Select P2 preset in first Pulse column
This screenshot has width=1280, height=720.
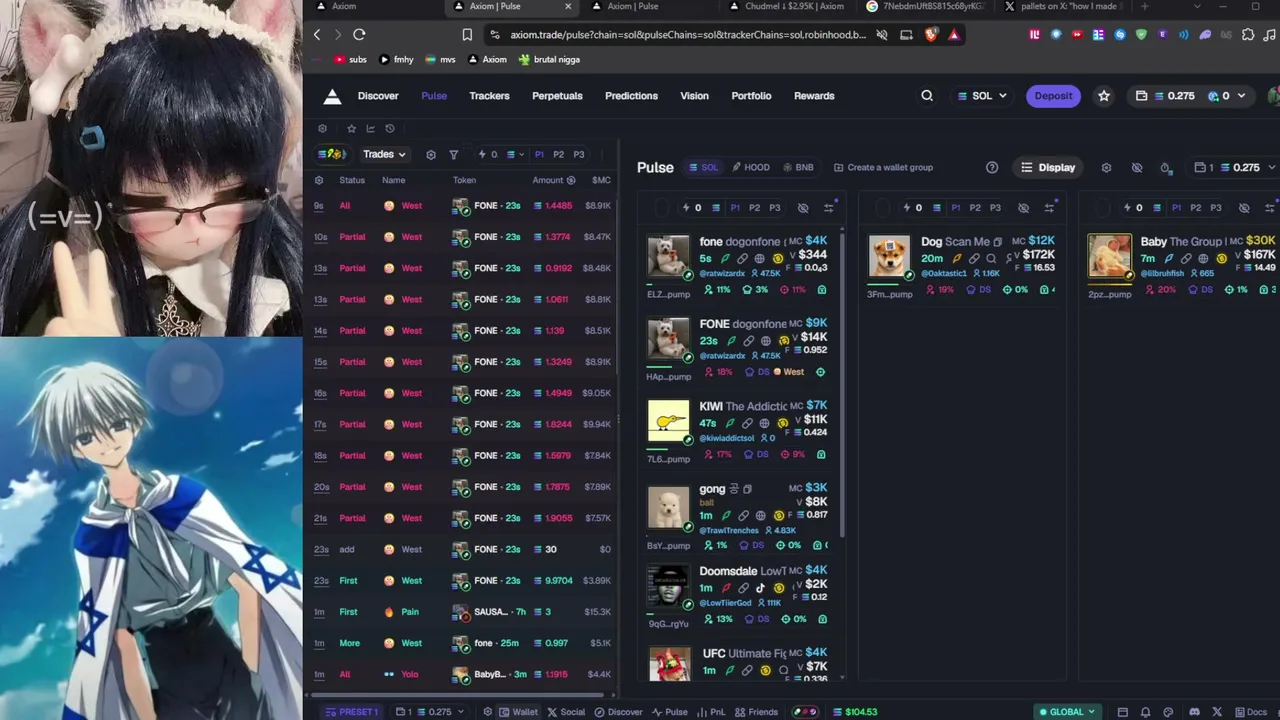(x=755, y=208)
